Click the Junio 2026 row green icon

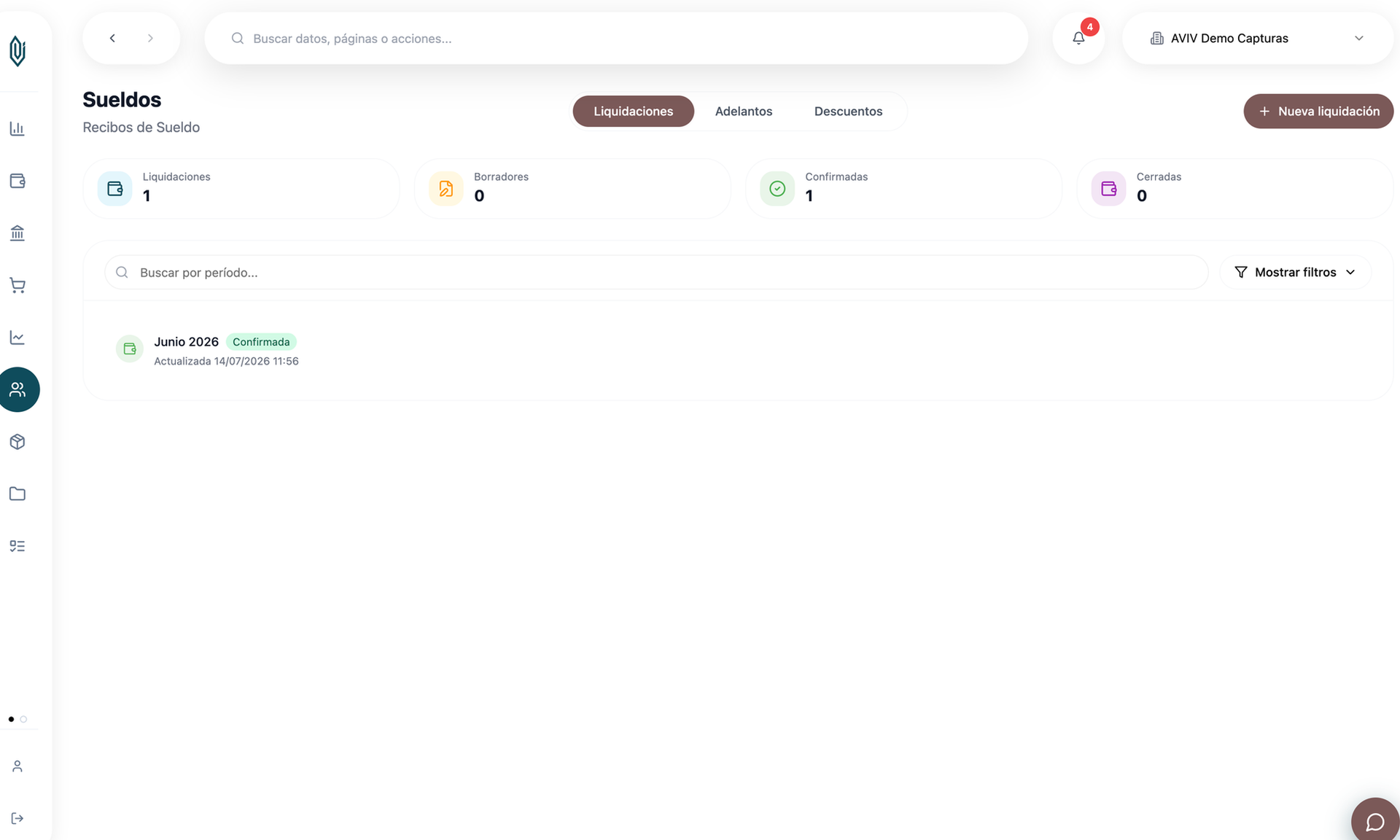(130, 349)
